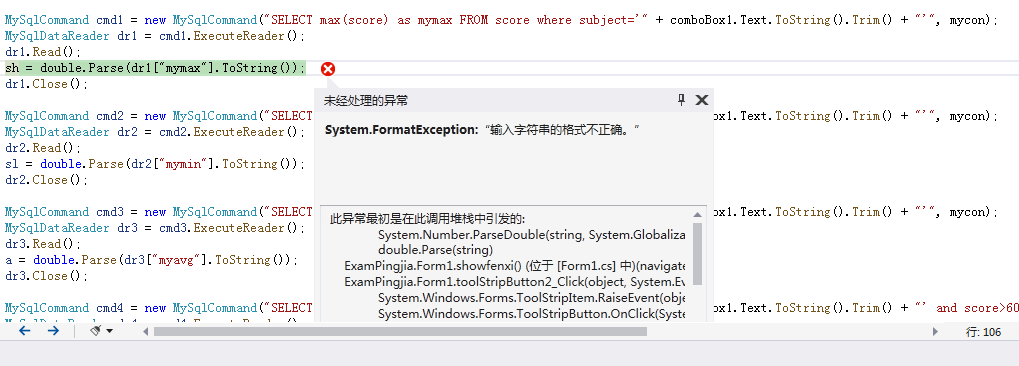Click the 未经处理的异常 popup title

(x=366, y=100)
